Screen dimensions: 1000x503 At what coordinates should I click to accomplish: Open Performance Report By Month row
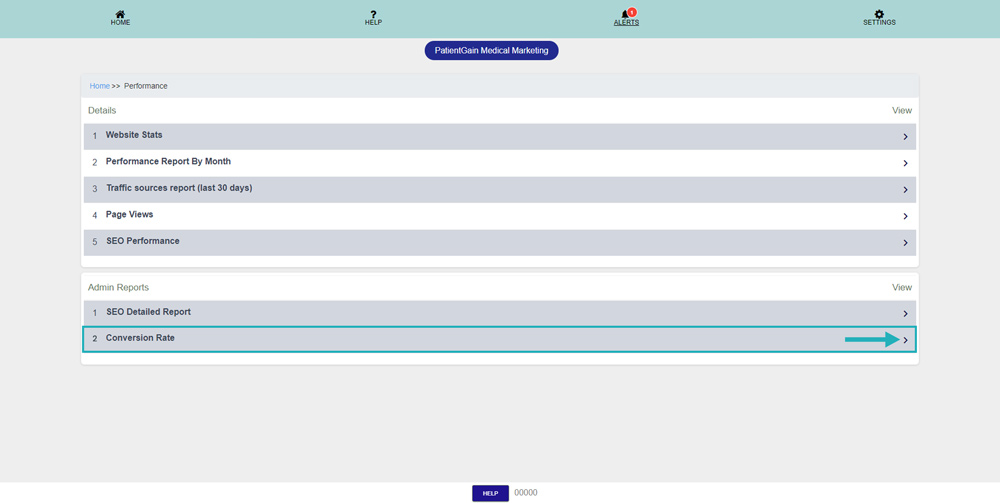(x=500, y=163)
